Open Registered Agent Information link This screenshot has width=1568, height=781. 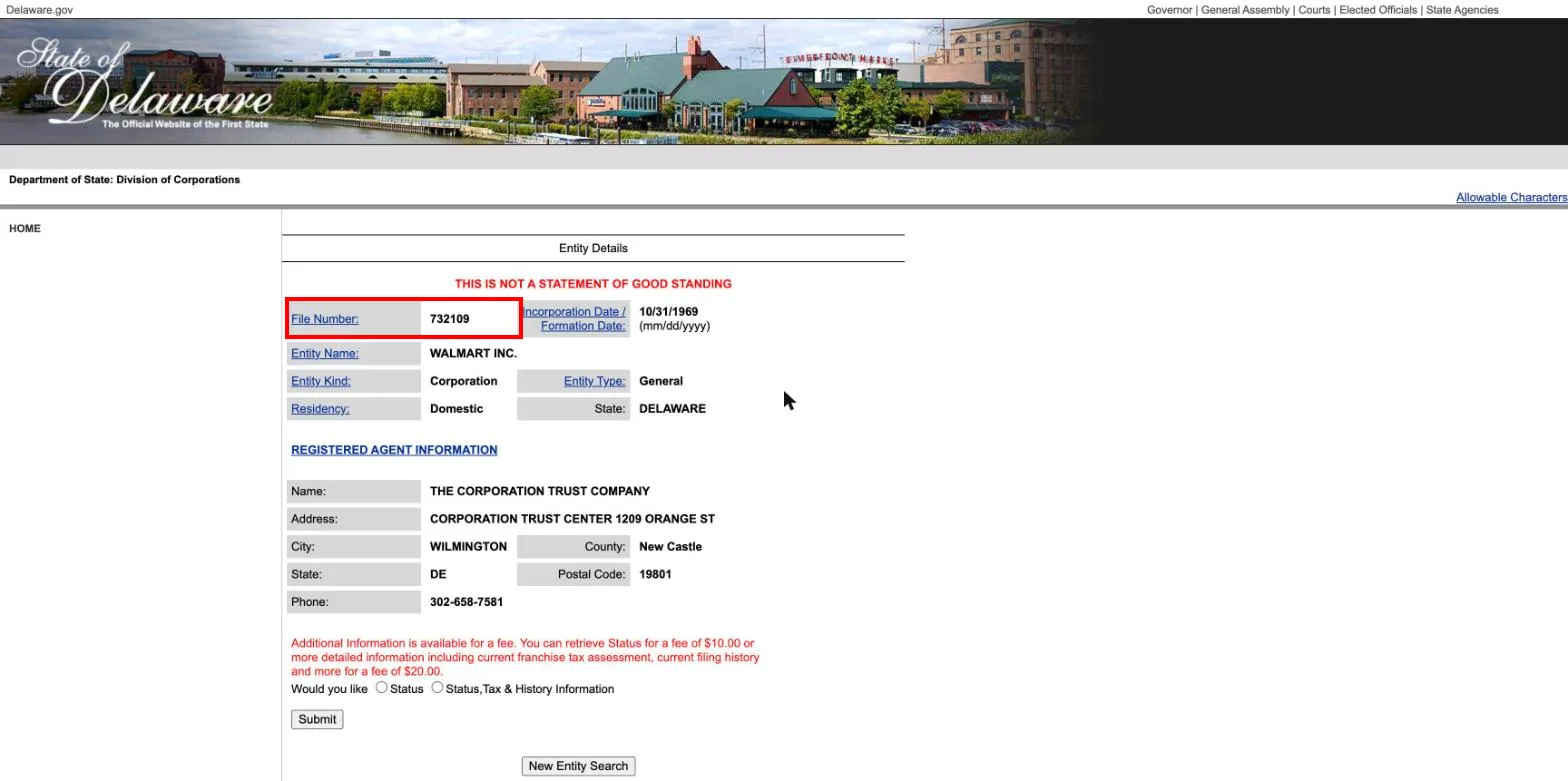point(394,450)
